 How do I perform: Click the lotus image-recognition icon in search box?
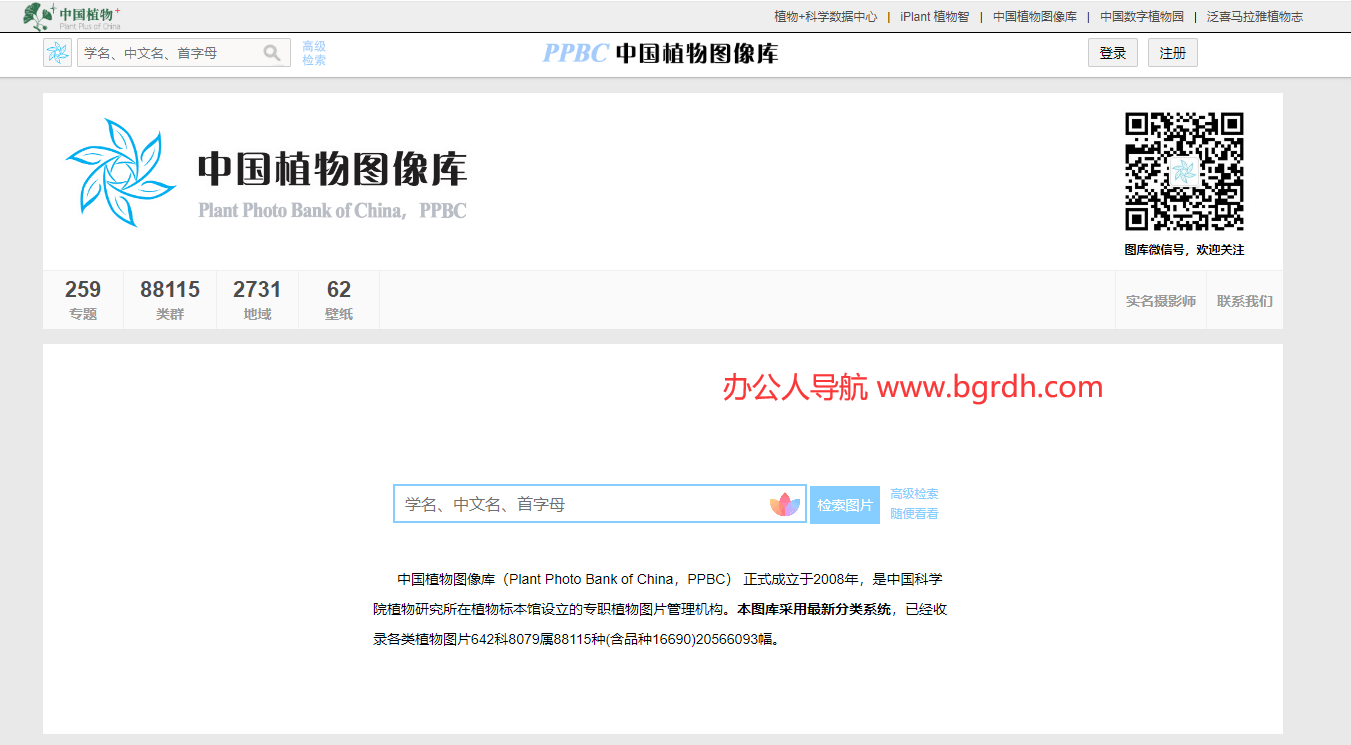pos(785,504)
